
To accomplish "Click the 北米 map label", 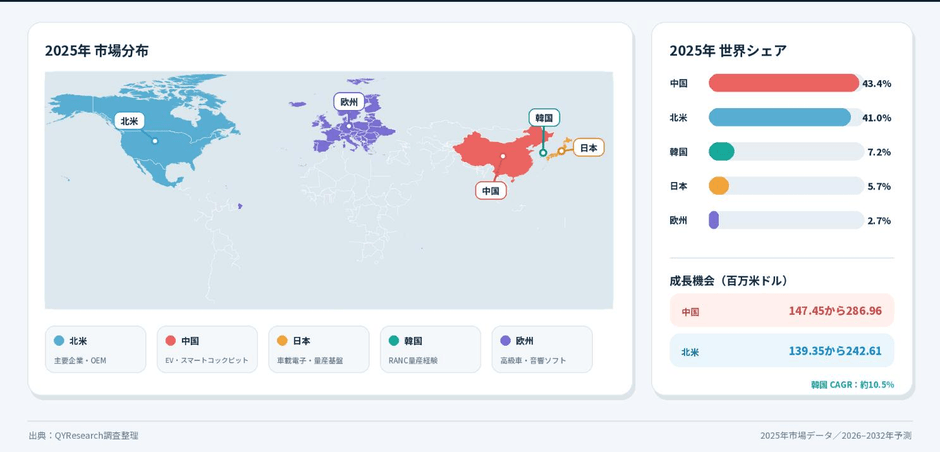I will click(x=129, y=121).
